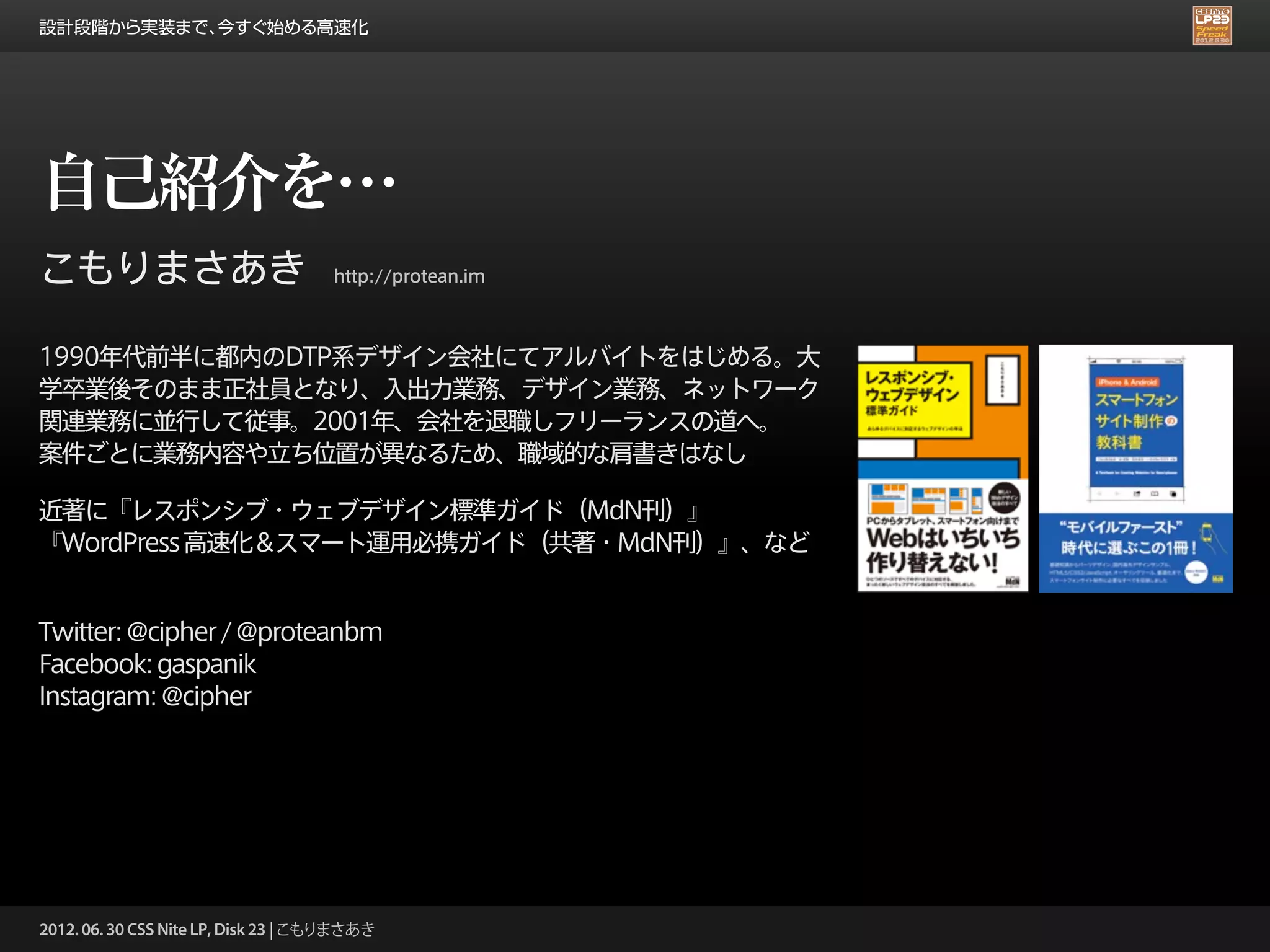Click the line starting 近著に『レスポンシブ
Screen dimensions: 1270x952
pos(370,510)
